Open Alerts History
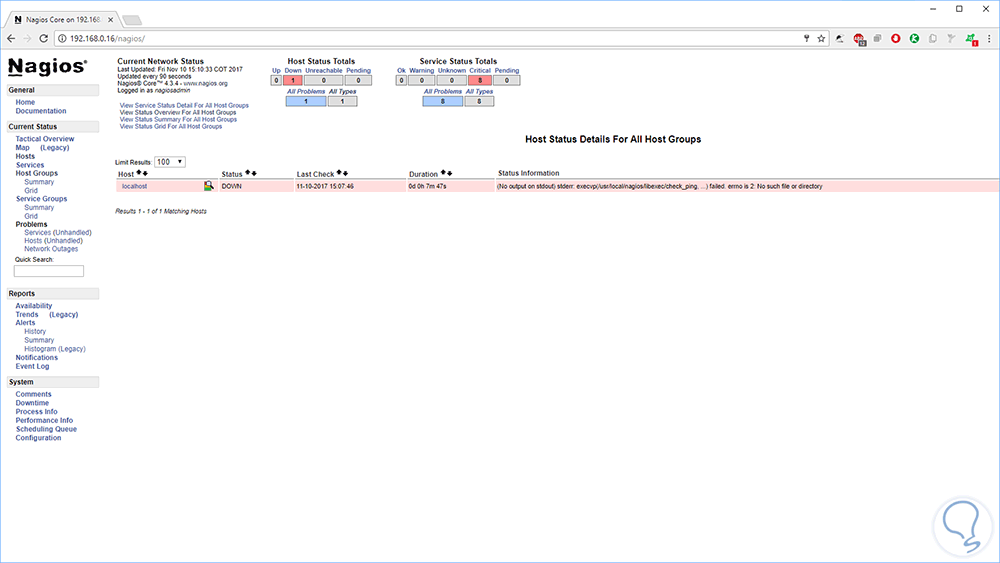1000x563 pixels. [35, 332]
